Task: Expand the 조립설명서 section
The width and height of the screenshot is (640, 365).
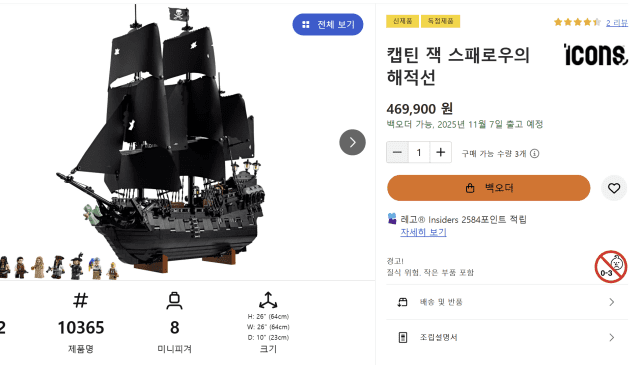Action: (x=507, y=337)
